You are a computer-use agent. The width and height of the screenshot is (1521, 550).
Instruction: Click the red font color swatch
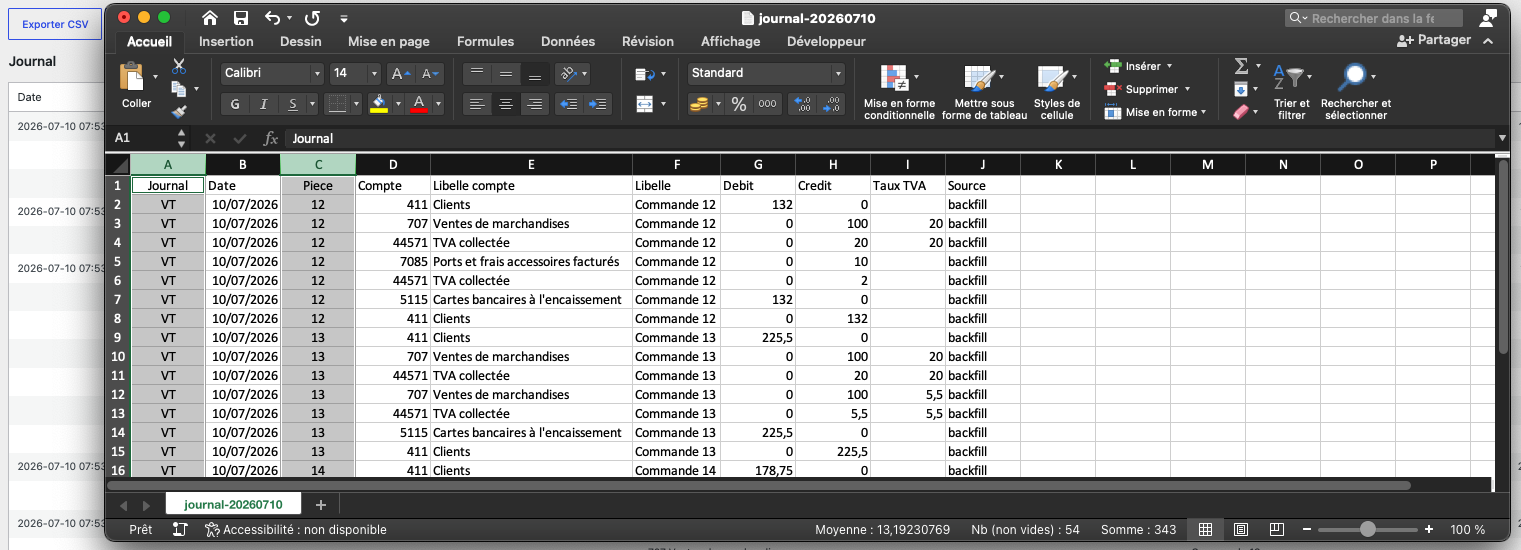(x=420, y=104)
